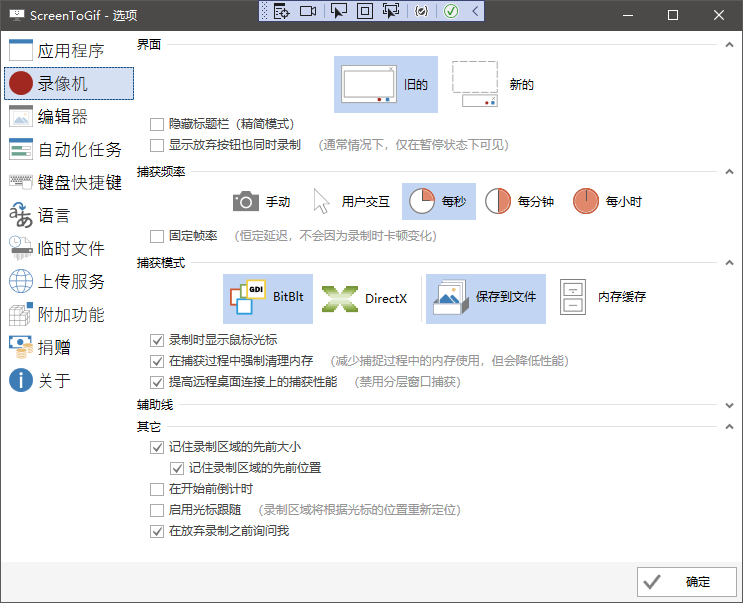Screen dimensions: 743x603
Task: Click the 自动化任务 list icon
Action: coord(21,149)
